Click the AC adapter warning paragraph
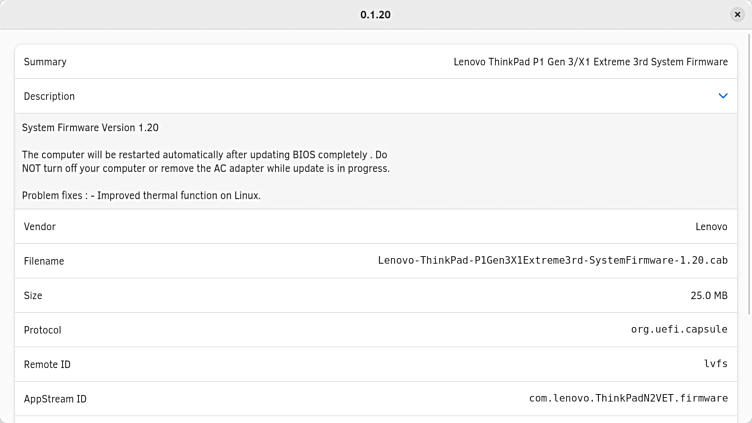Image resolution: width=752 pixels, height=423 pixels. click(x=205, y=162)
